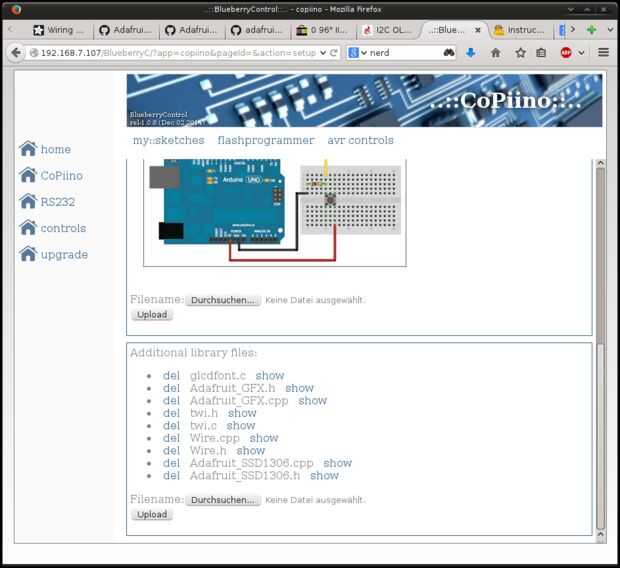Delete twi.c library file

[x=171, y=426]
